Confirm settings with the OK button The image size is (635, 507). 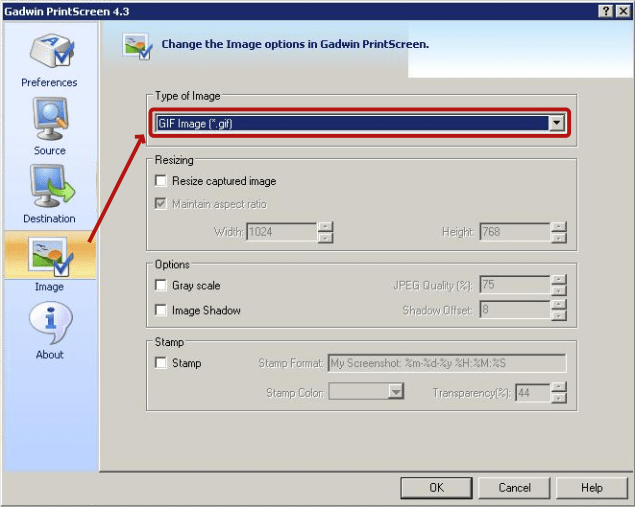[x=436, y=488]
